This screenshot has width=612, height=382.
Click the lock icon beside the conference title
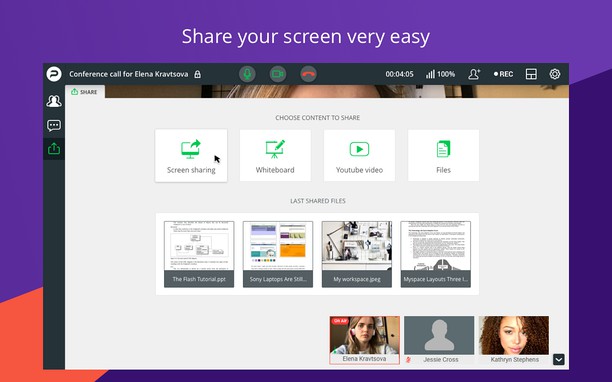click(x=197, y=74)
